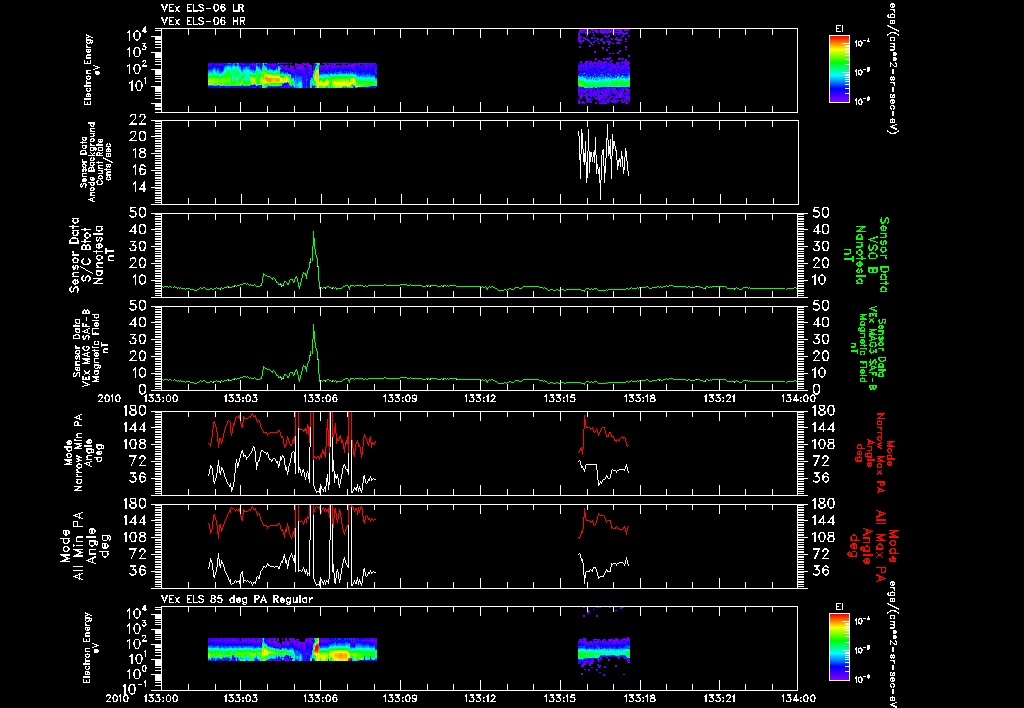Click the green spike peak in MAG SAF-B panel

pyautogui.click(x=313, y=325)
